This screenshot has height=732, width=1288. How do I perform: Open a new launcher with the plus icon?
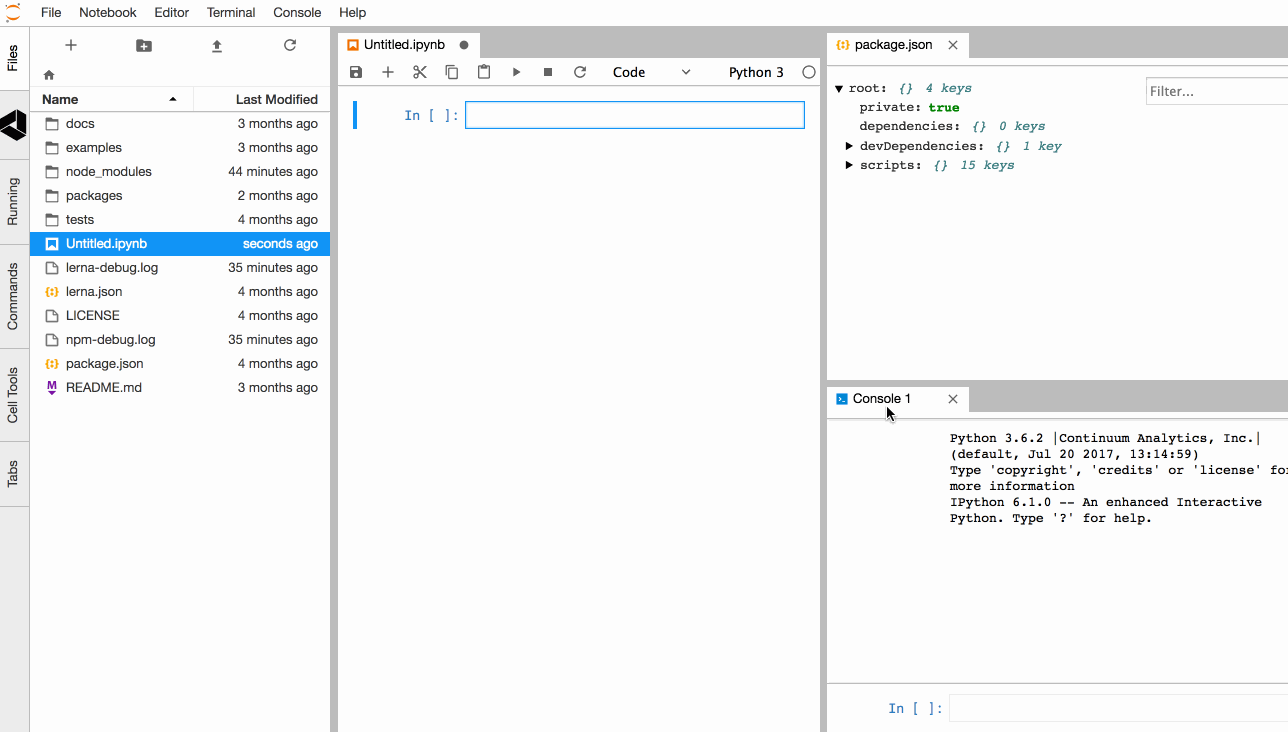[70, 45]
